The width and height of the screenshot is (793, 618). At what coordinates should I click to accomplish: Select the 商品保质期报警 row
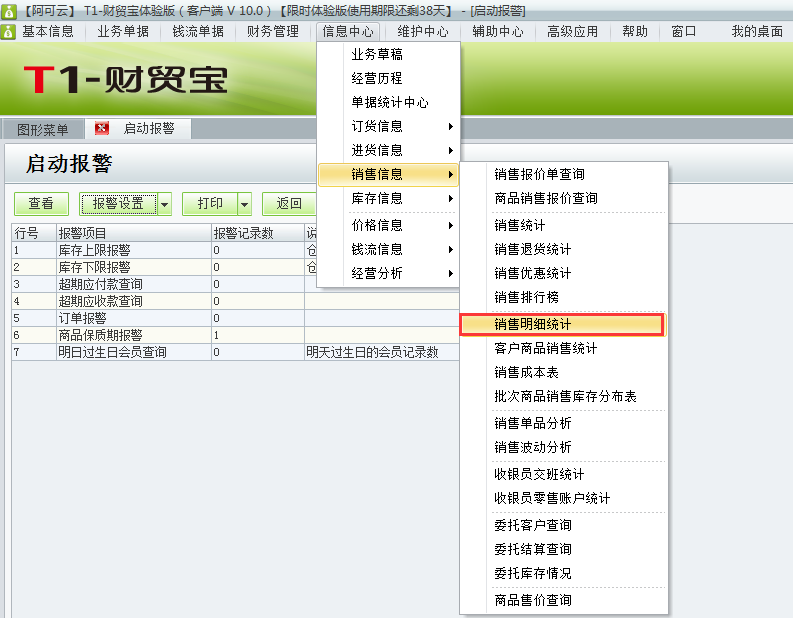point(235,335)
